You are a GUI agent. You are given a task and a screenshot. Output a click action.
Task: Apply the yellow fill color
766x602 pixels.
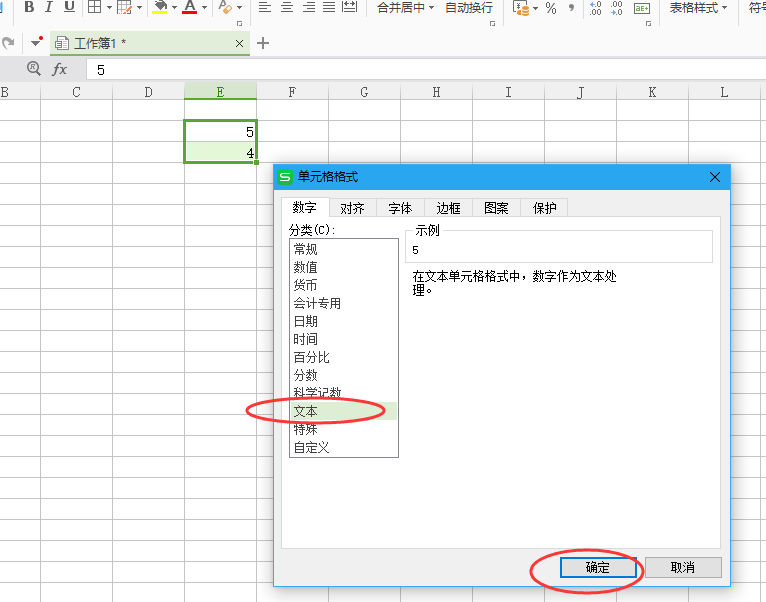coord(160,7)
